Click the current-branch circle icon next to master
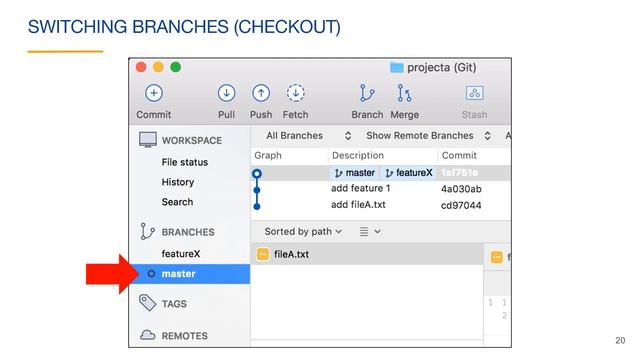The height and width of the screenshot is (360, 640). 151,273
